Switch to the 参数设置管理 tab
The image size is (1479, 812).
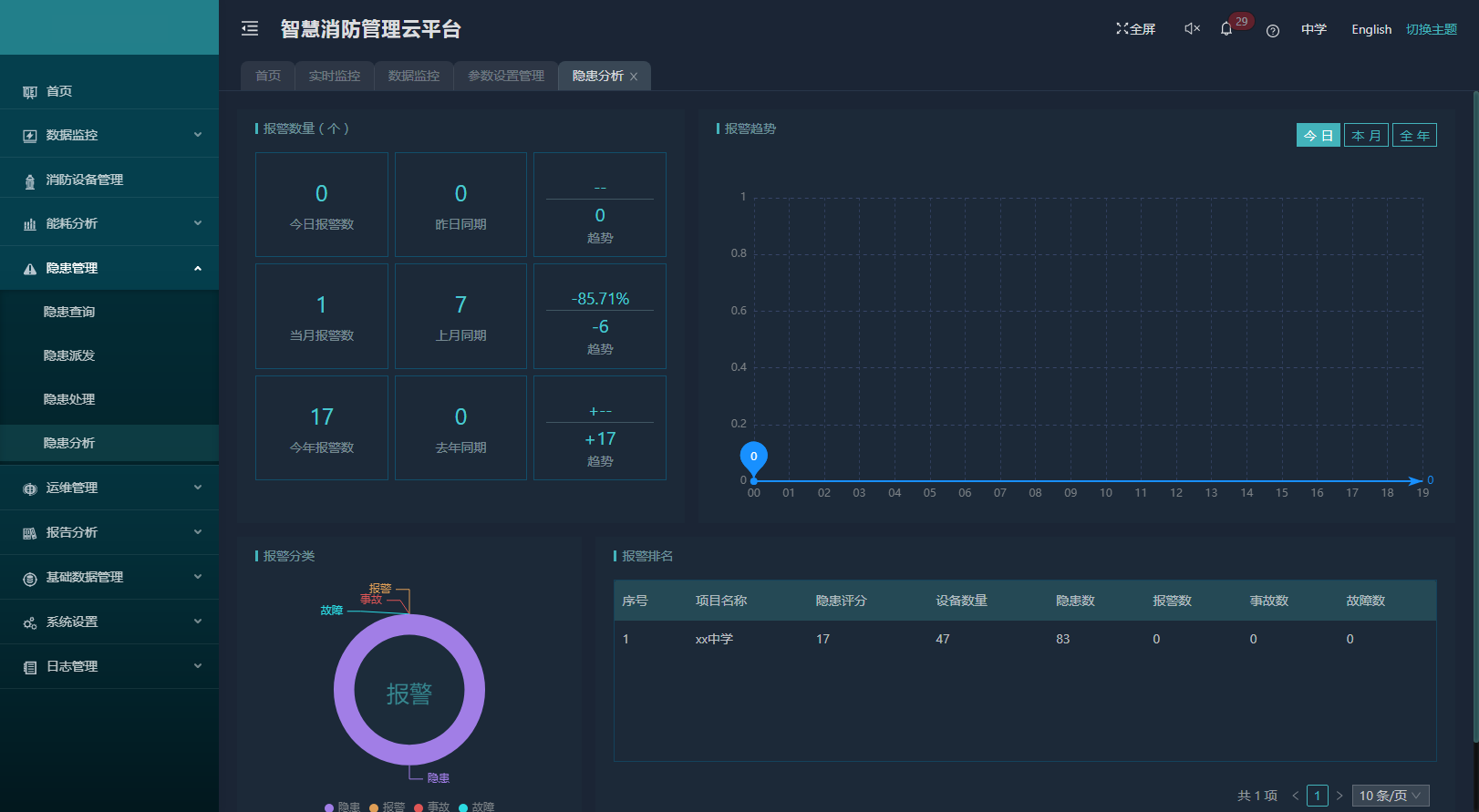click(506, 76)
